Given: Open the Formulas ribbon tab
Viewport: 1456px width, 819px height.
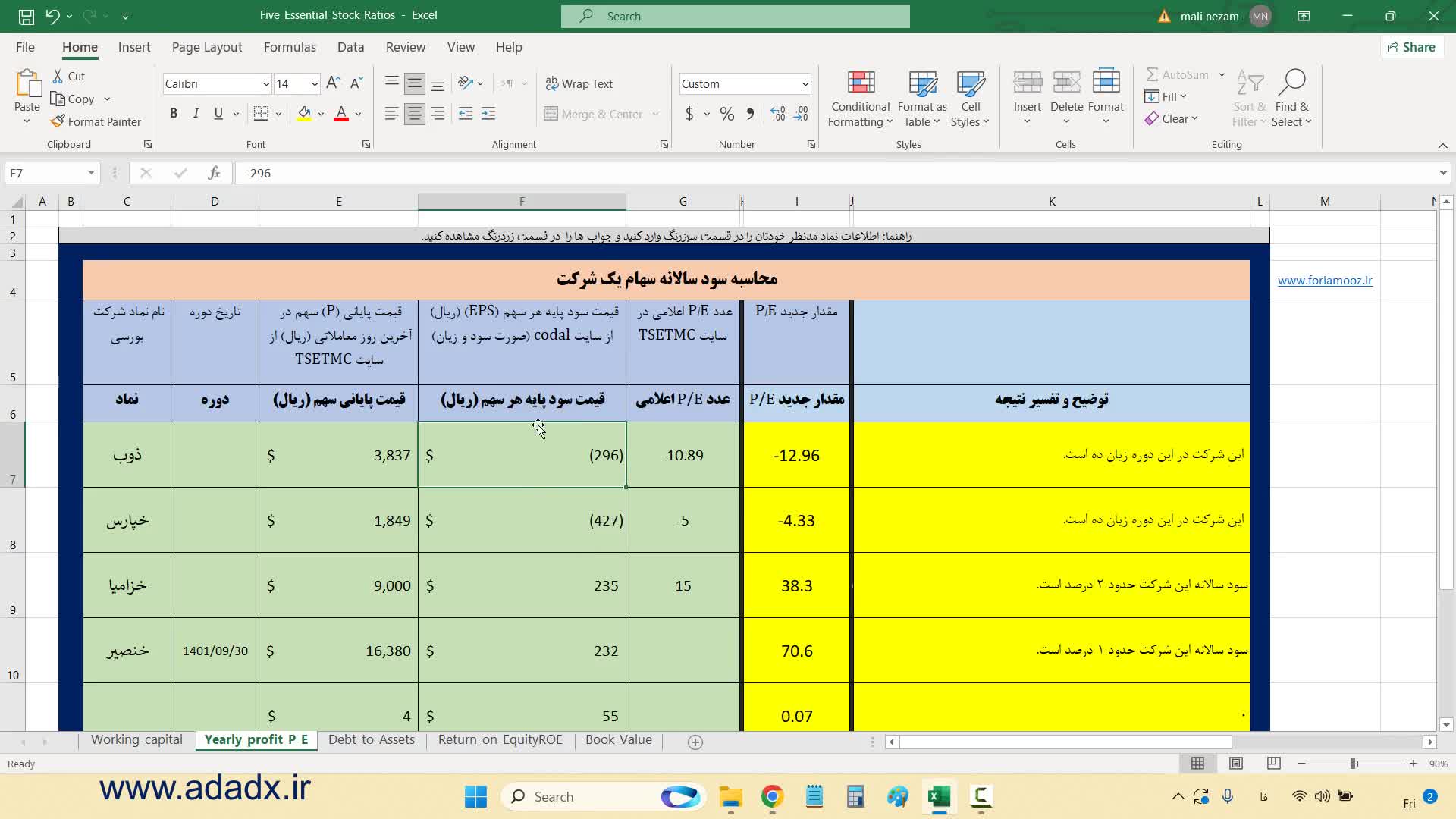Looking at the screenshot, I should point(290,47).
